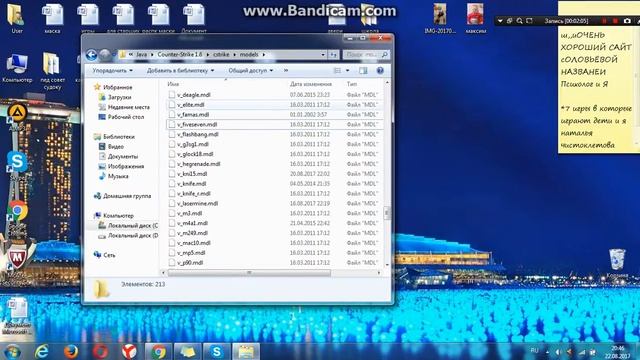
Task: Select the Компьютер desktop icon
Action: point(17,68)
